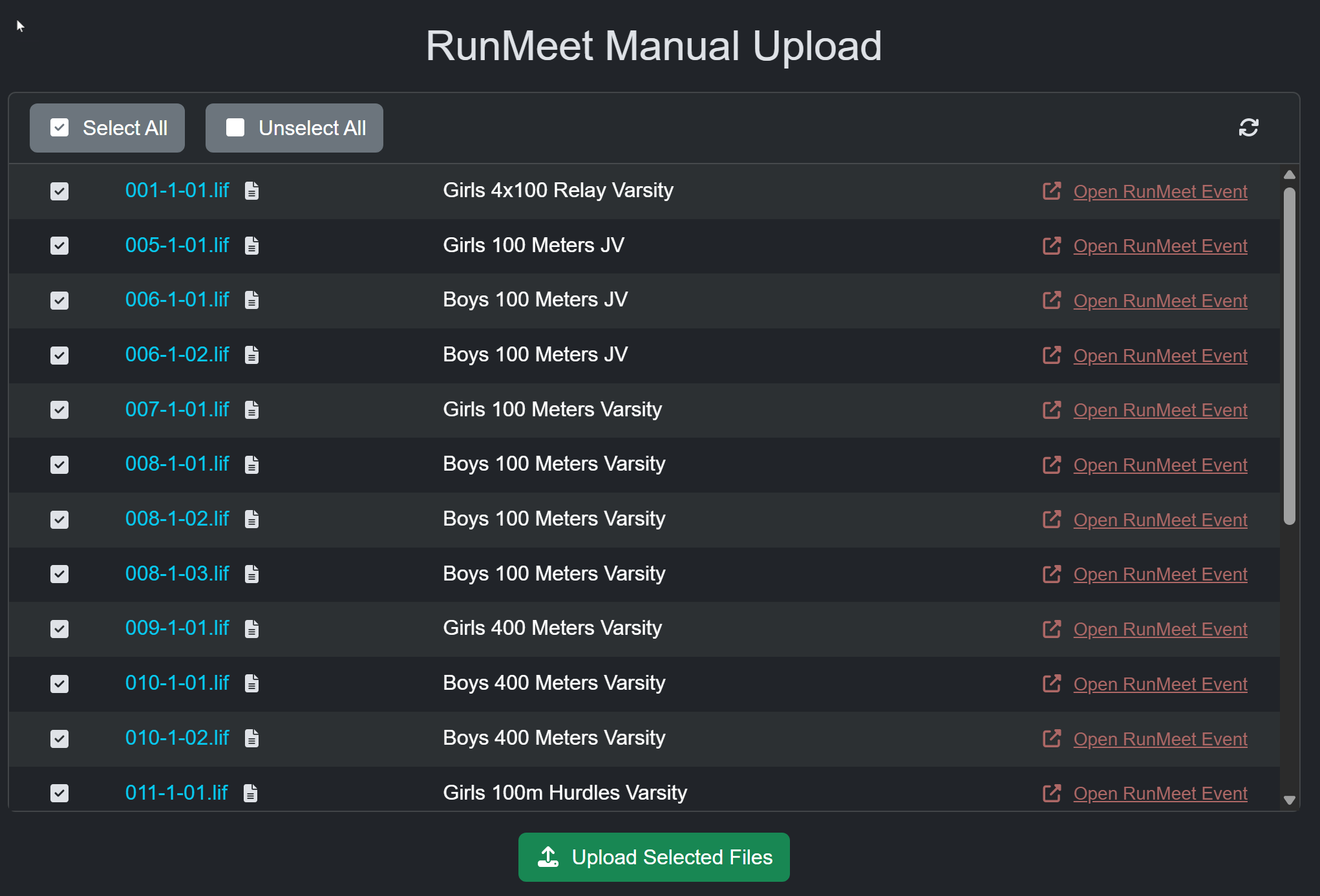Click the file icon beside 007-1-01.lif
1320x896 pixels.
[x=251, y=410]
